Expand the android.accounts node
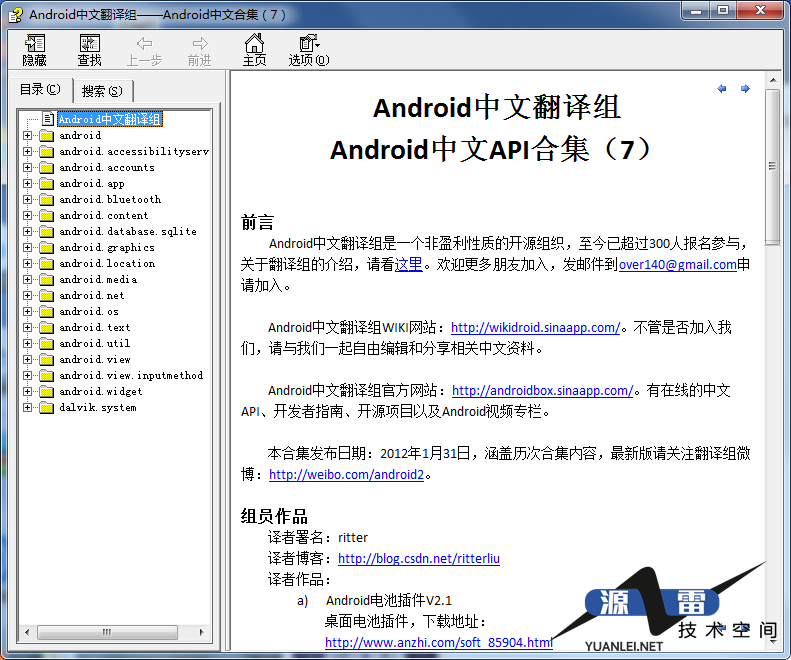This screenshot has width=791, height=660. [x=27, y=168]
